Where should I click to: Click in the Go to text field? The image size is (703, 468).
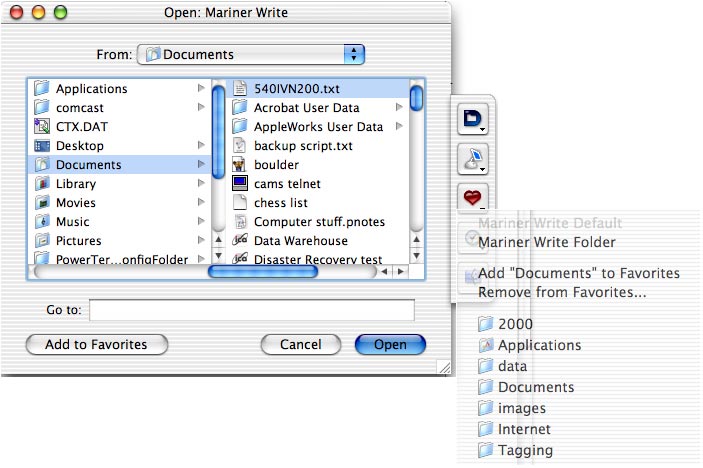point(252,310)
